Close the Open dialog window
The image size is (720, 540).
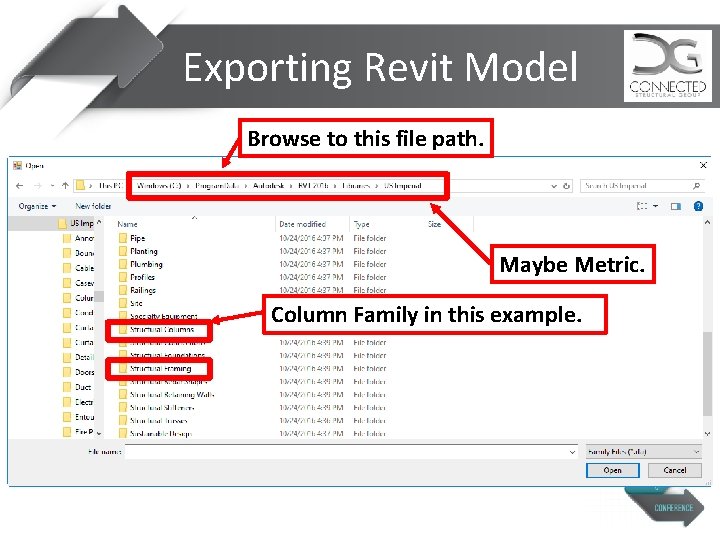pos(703,165)
